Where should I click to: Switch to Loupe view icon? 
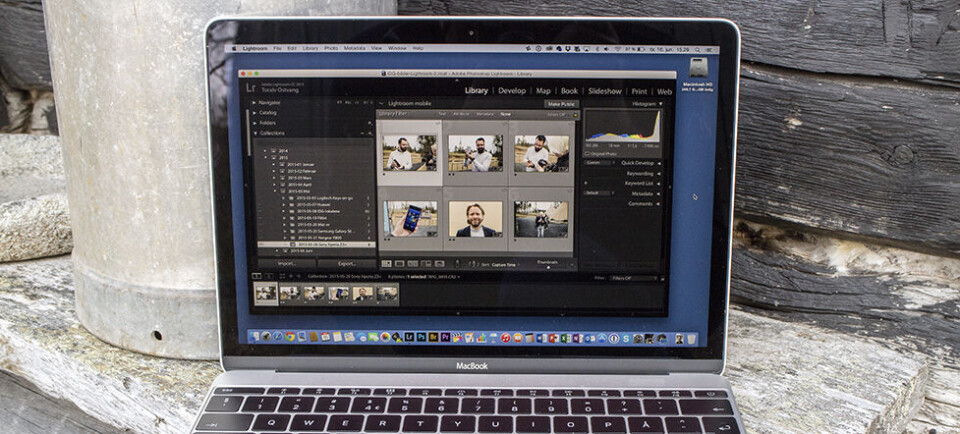(x=400, y=264)
